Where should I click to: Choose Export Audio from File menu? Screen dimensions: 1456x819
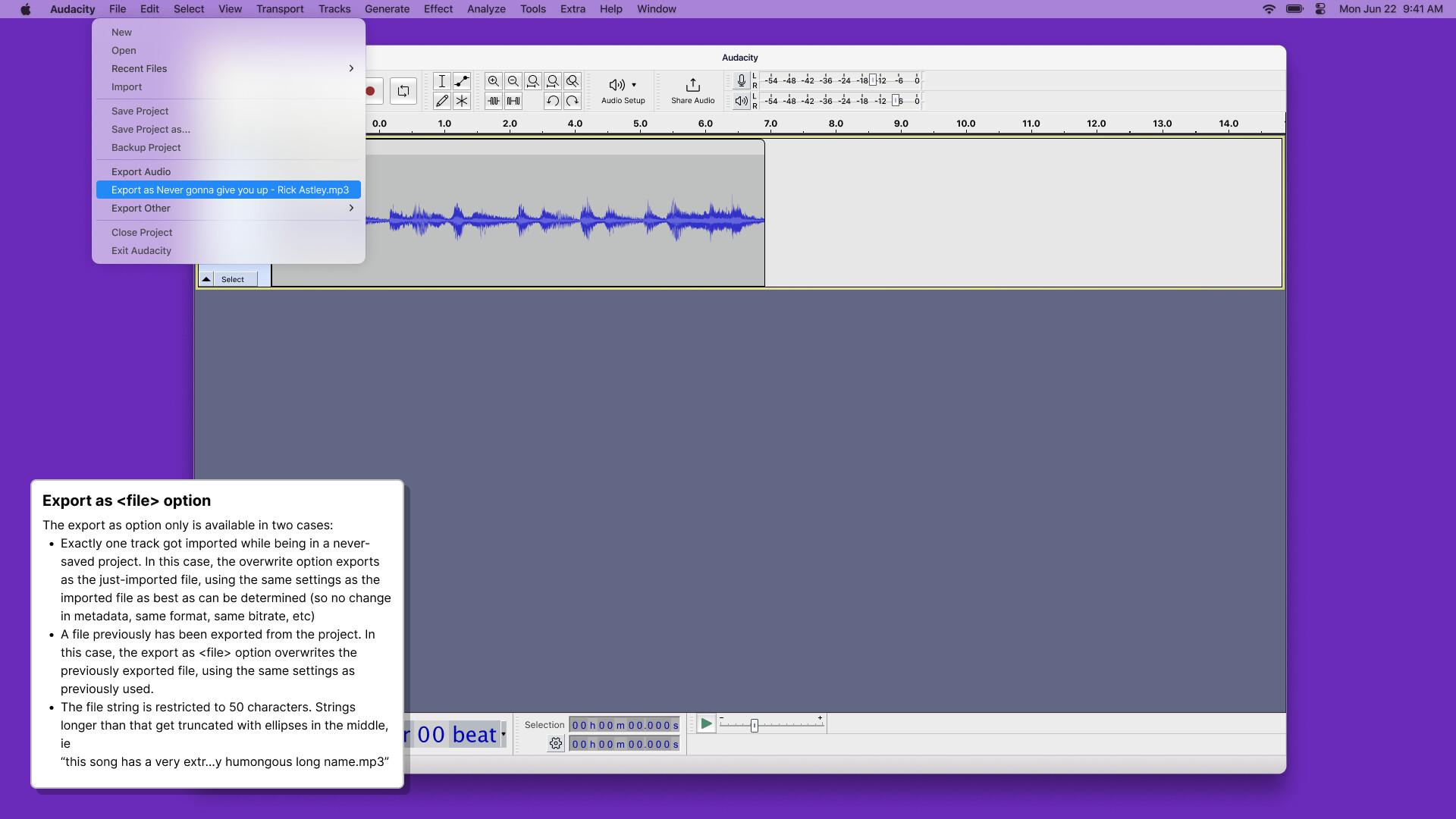(x=141, y=171)
